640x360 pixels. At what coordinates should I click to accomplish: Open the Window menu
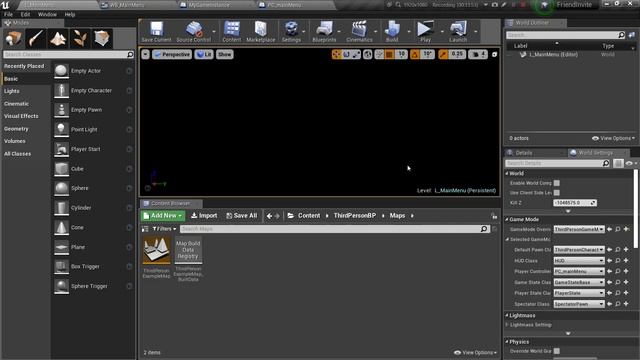point(47,14)
